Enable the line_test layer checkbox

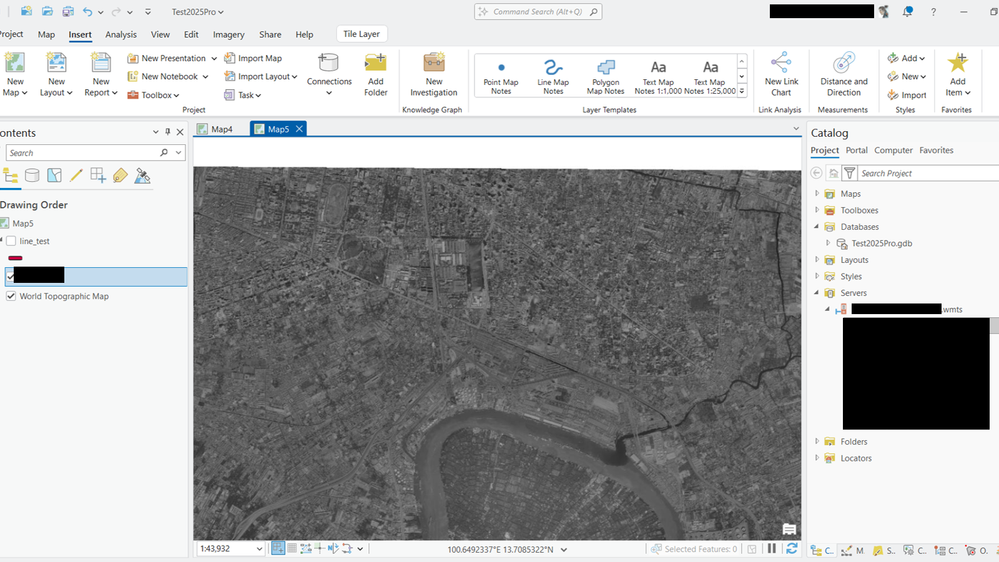pyautogui.click(x=11, y=241)
